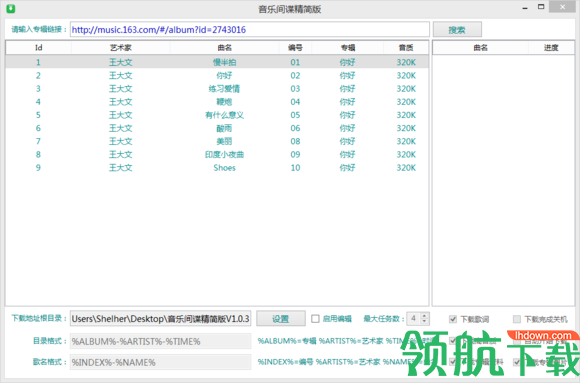Click track number 09 cell

click(x=295, y=155)
